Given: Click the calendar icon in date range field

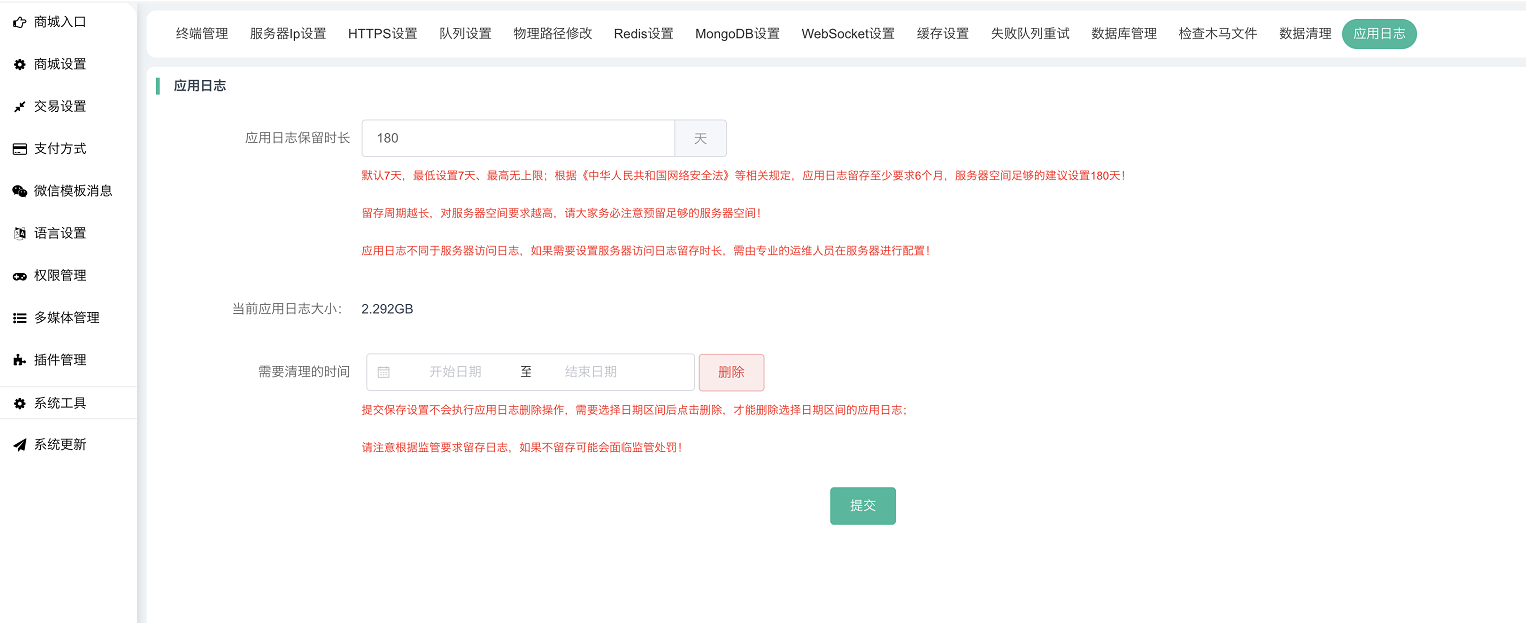Looking at the screenshot, I should [383, 372].
